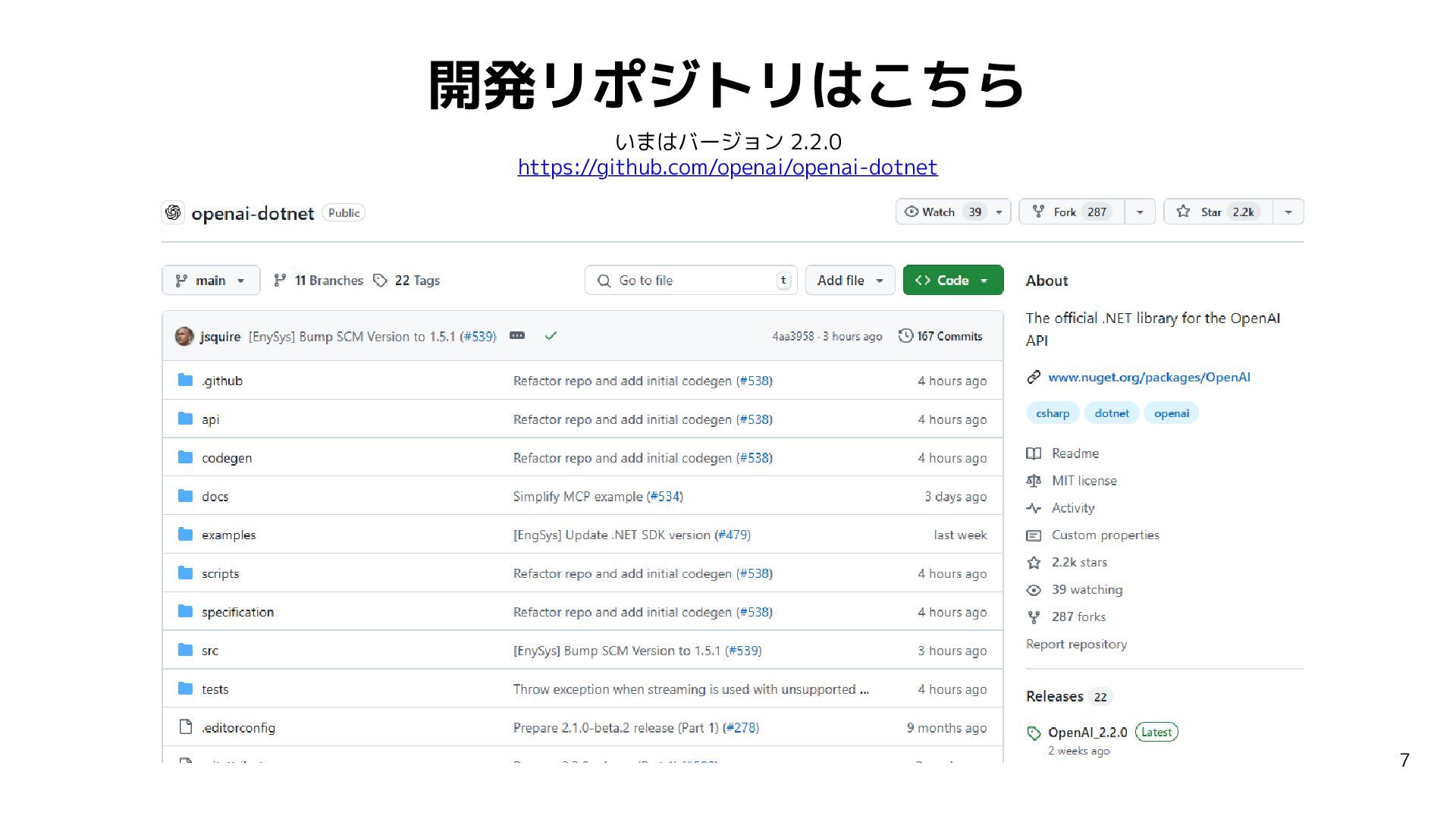Open the tests folder
Viewport: 1456px width, 819px height.
[215, 689]
